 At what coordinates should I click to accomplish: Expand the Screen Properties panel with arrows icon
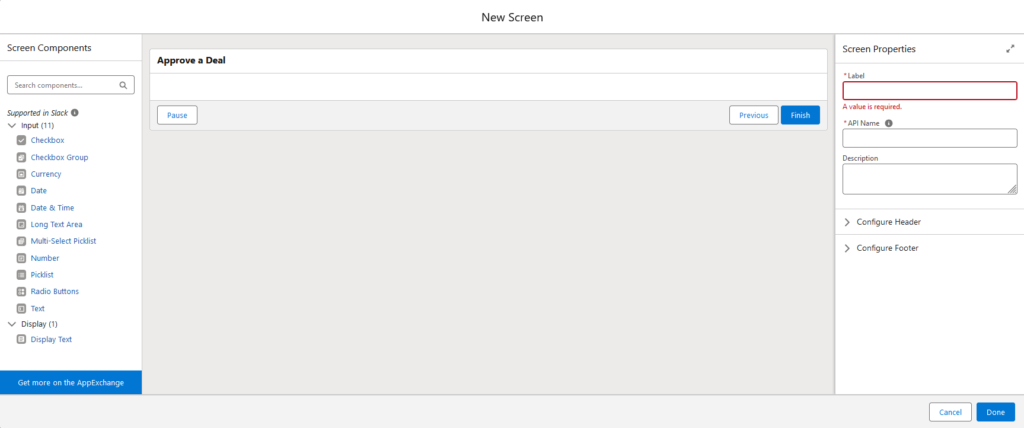click(x=1009, y=49)
